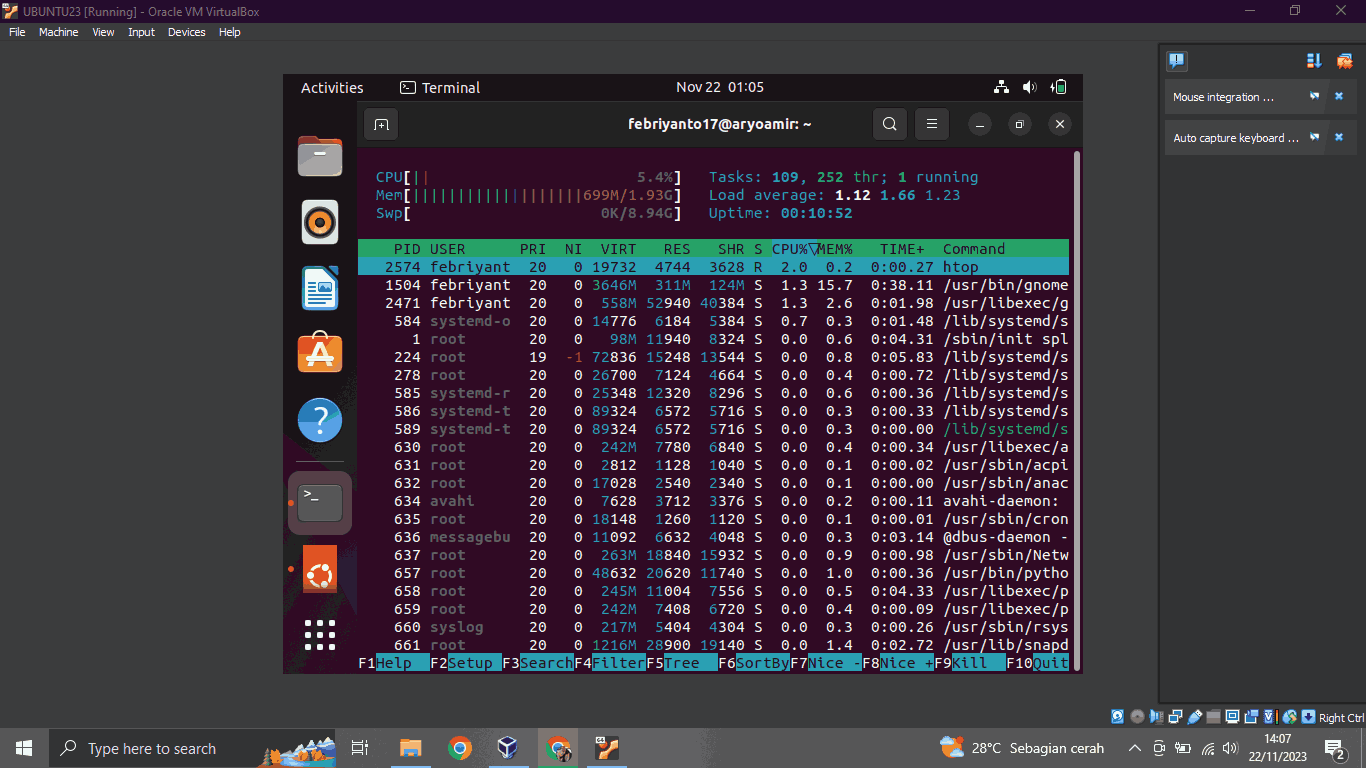This screenshot has height=768, width=1366.
Task: Open Ubuntu system status menu
Action: (1030, 87)
